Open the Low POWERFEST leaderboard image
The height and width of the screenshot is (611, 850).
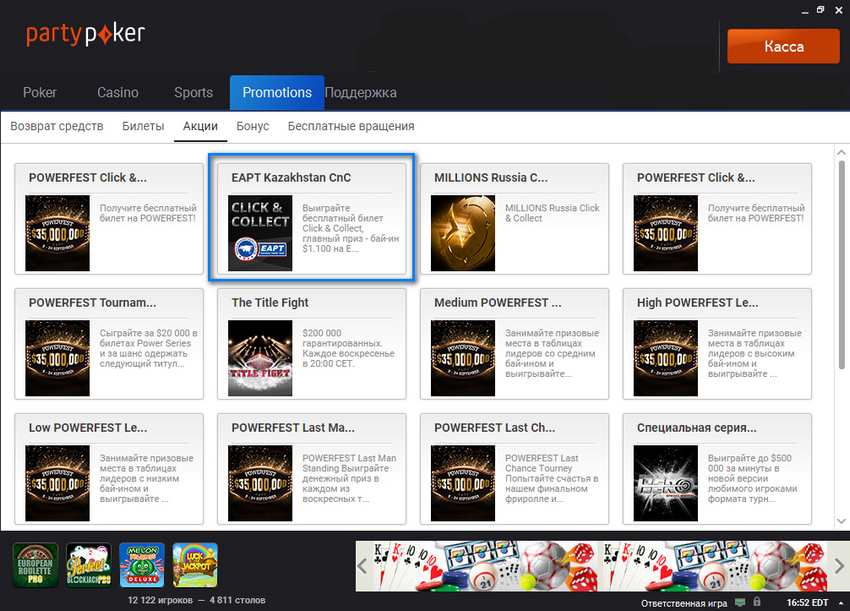tap(57, 483)
